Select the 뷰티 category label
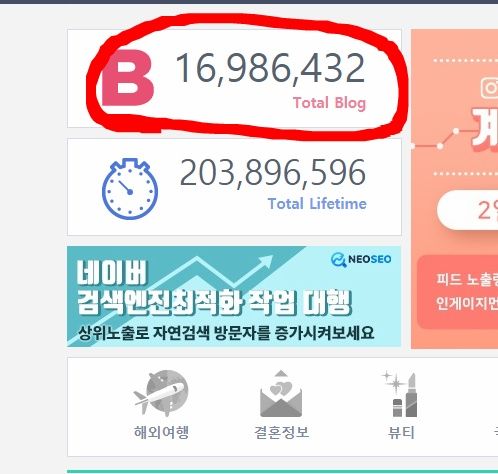Viewport: 498px width, 474px height. 401,432
